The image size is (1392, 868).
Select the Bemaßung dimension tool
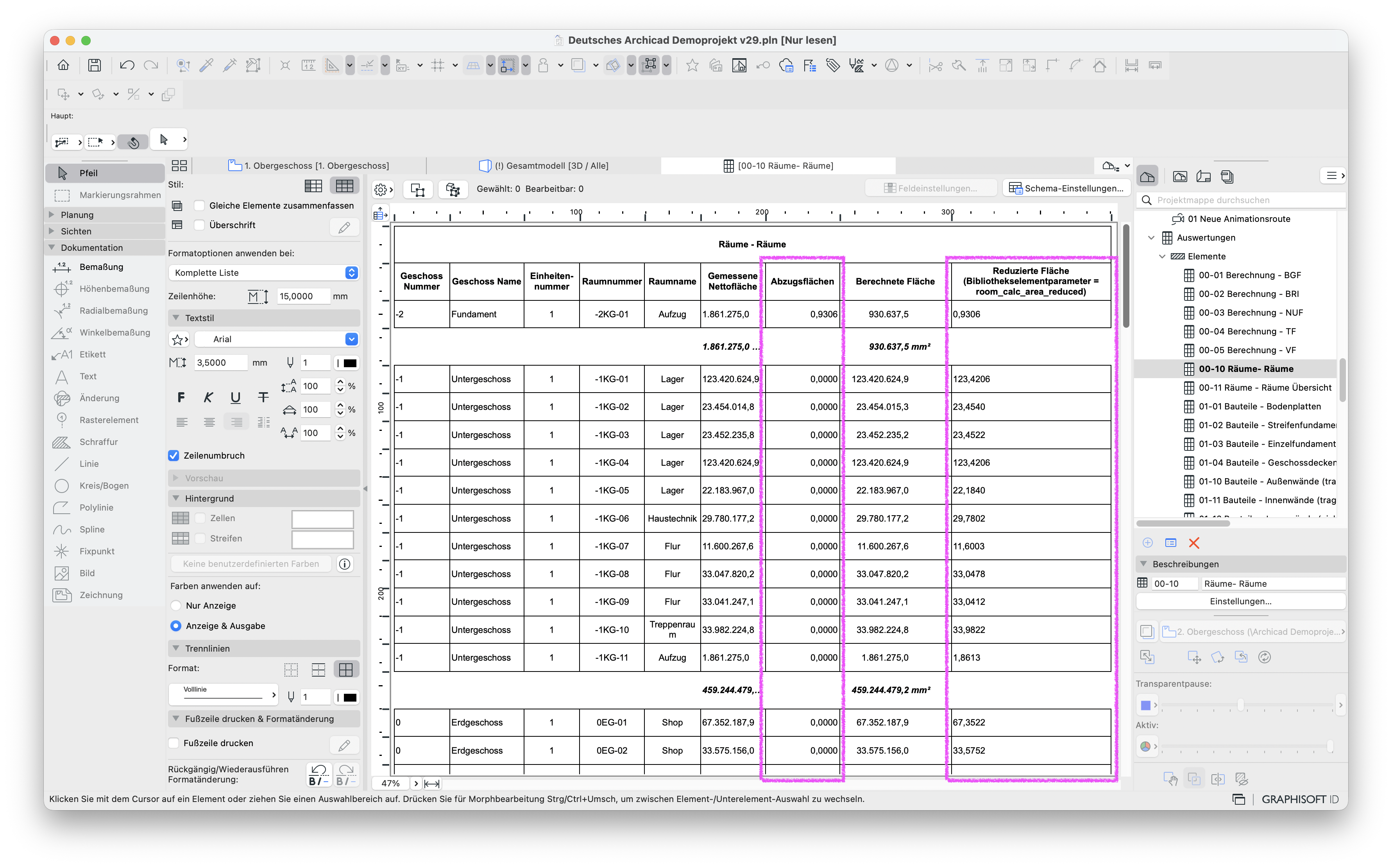102,267
